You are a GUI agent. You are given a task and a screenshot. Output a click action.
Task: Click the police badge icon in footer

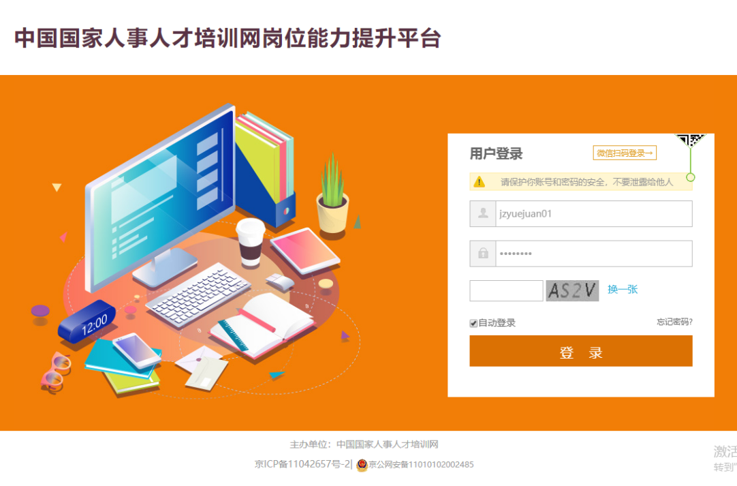coord(362,465)
